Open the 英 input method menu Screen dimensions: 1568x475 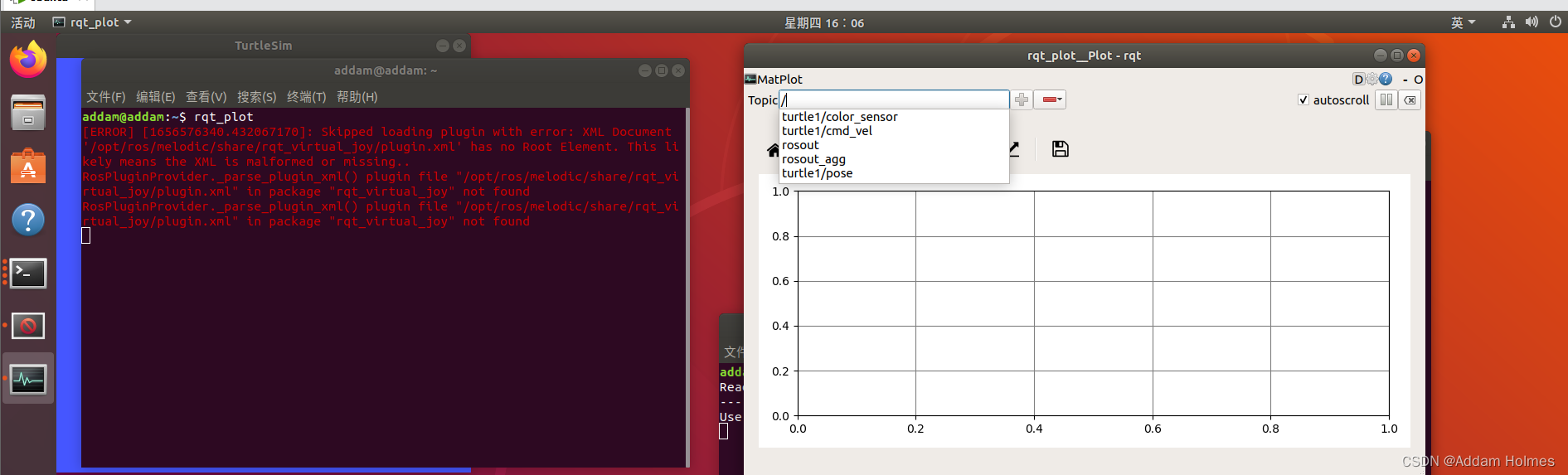(x=1463, y=22)
